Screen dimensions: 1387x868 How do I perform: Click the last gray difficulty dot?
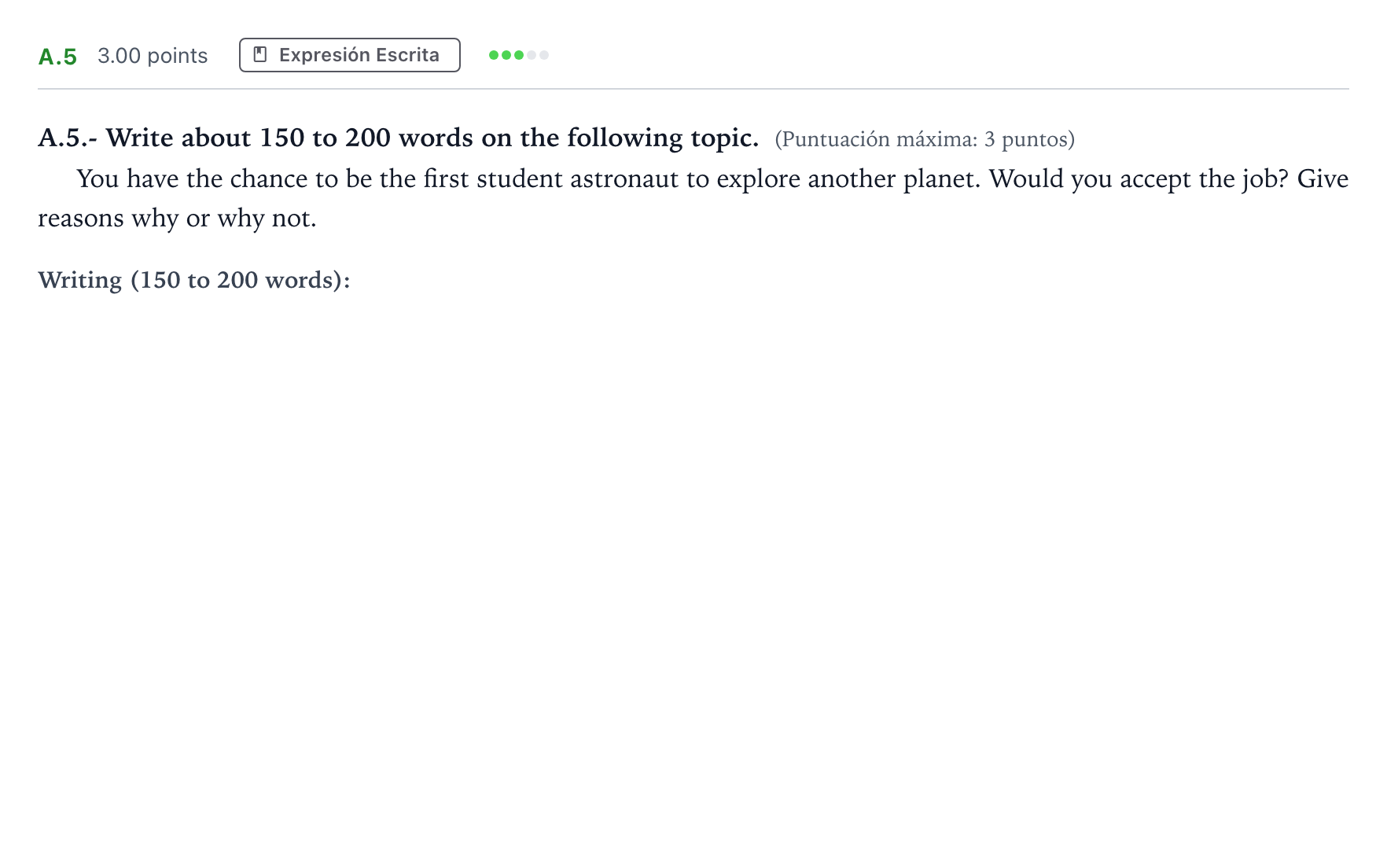coord(544,55)
